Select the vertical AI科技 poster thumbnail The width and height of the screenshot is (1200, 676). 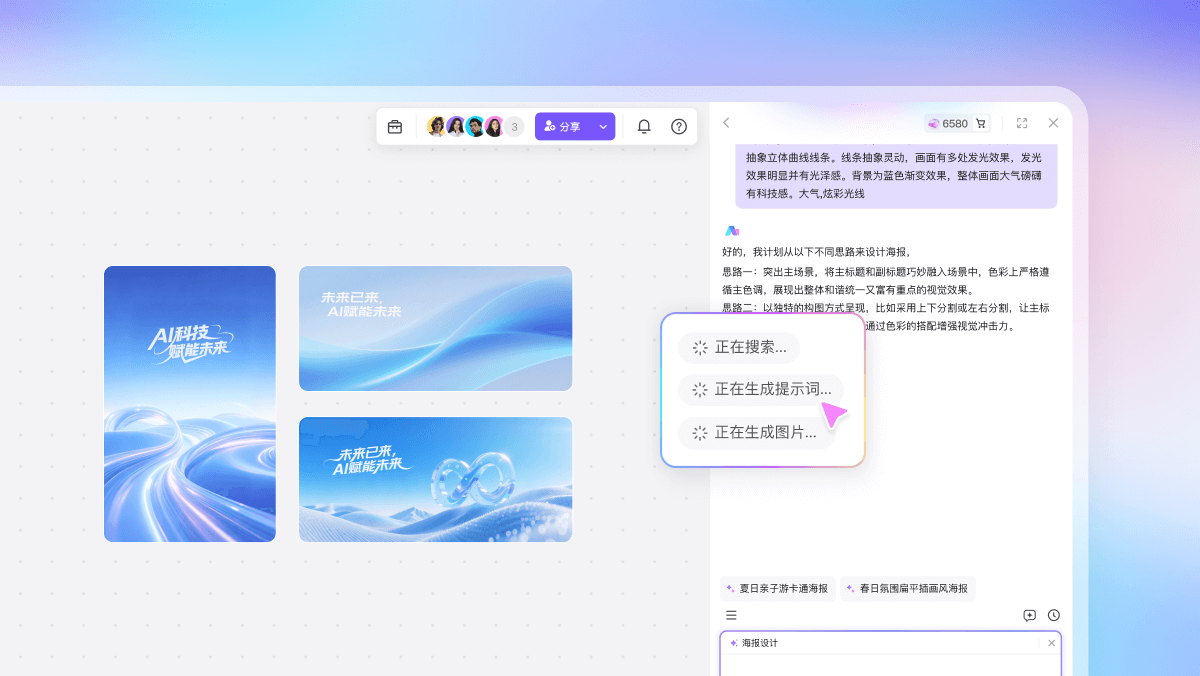point(189,404)
